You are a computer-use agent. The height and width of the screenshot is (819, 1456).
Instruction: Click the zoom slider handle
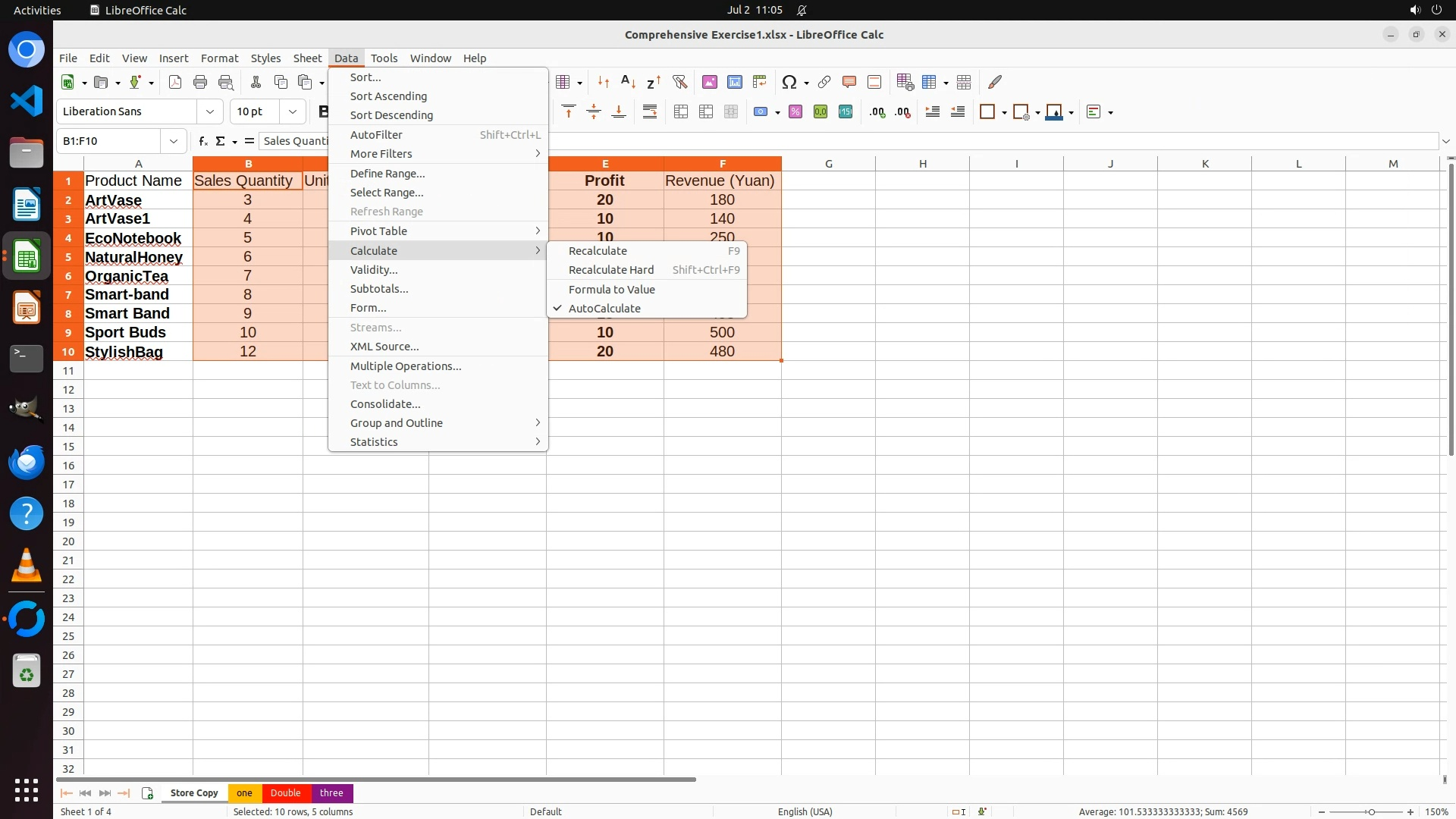click(1371, 812)
